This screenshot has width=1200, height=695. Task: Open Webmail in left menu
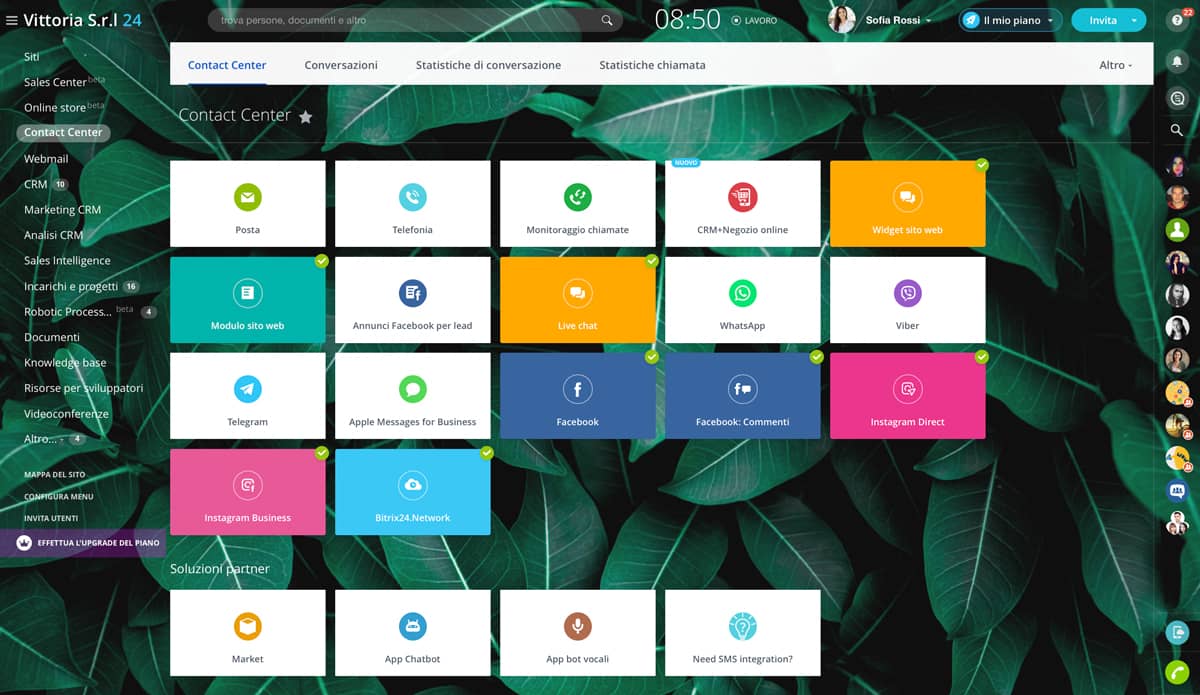coord(46,158)
